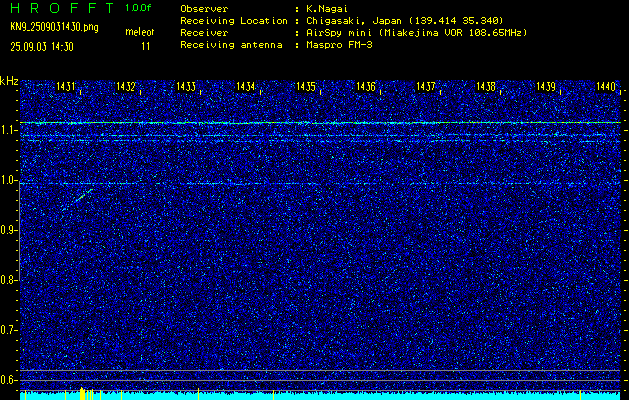Click the 1438 time marker
Image resolution: width=629 pixels, height=400 pixels.
(486, 86)
